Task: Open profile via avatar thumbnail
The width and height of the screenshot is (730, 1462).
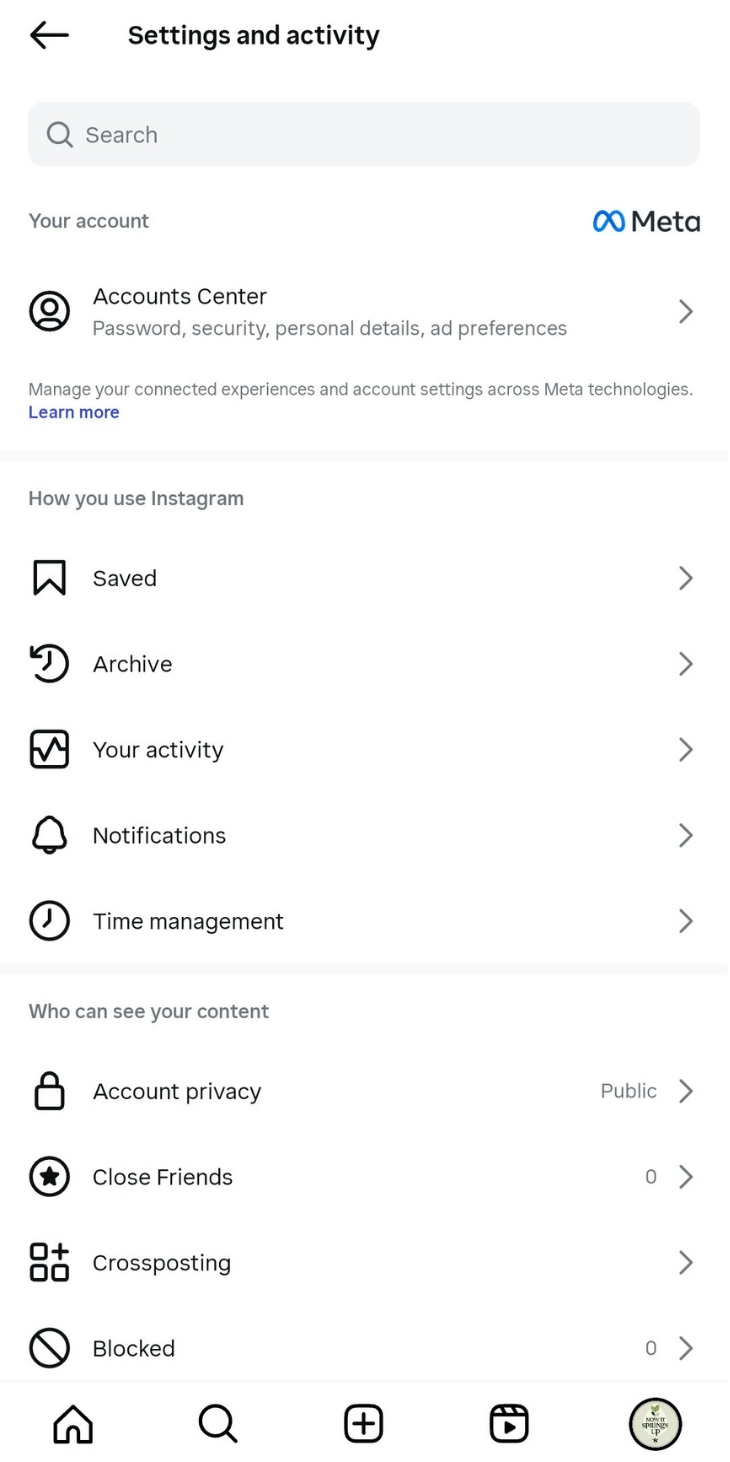Action: click(655, 1424)
